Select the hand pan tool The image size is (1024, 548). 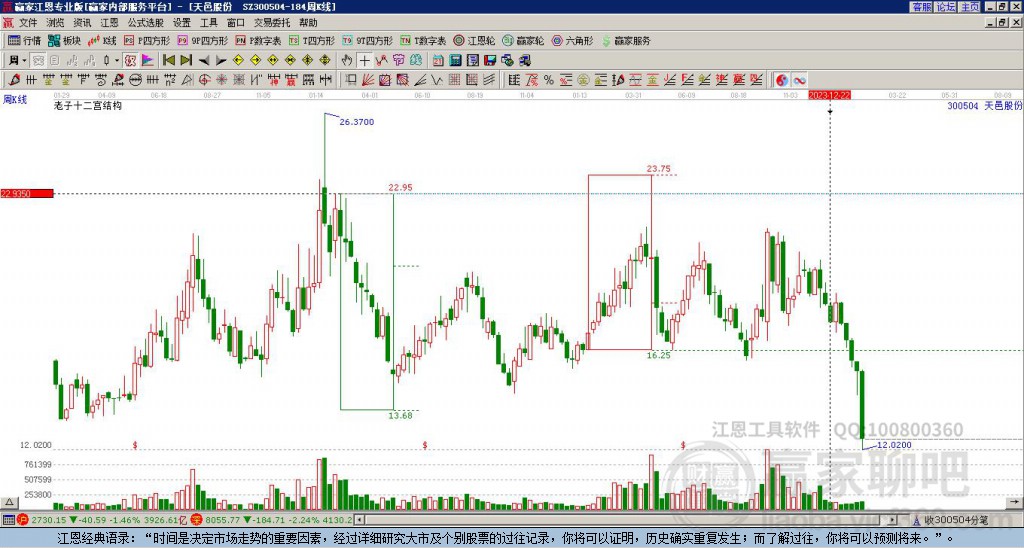[x=347, y=61]
